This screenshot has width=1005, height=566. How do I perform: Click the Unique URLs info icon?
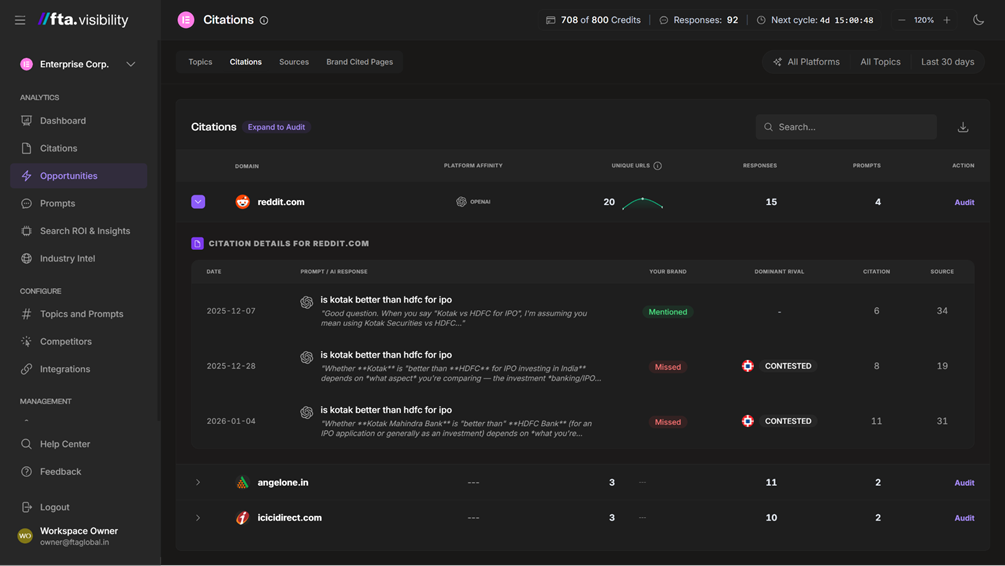[658, 166]
